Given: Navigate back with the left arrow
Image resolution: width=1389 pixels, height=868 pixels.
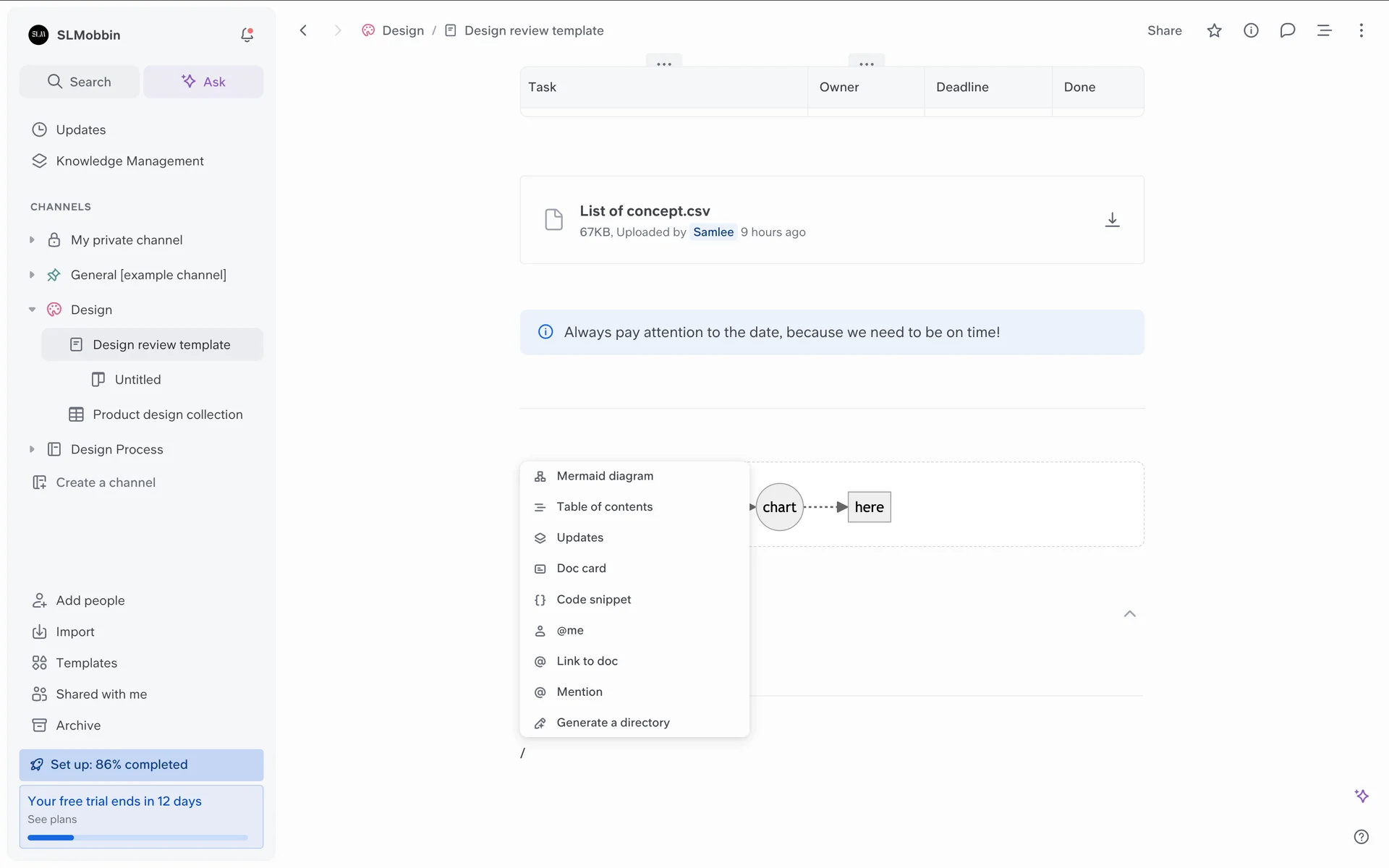Looking at the screenshot, I should click(x=304, y=30).
